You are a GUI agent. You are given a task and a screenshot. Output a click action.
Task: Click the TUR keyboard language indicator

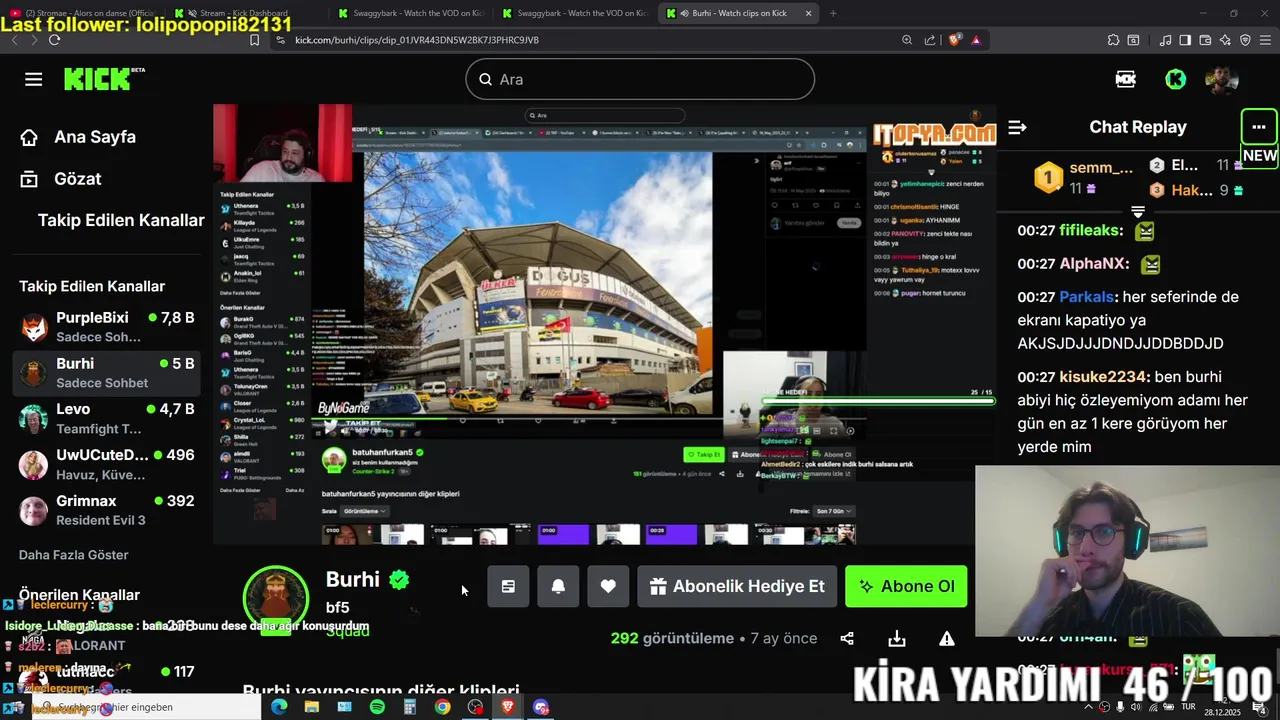(1189, 707)
